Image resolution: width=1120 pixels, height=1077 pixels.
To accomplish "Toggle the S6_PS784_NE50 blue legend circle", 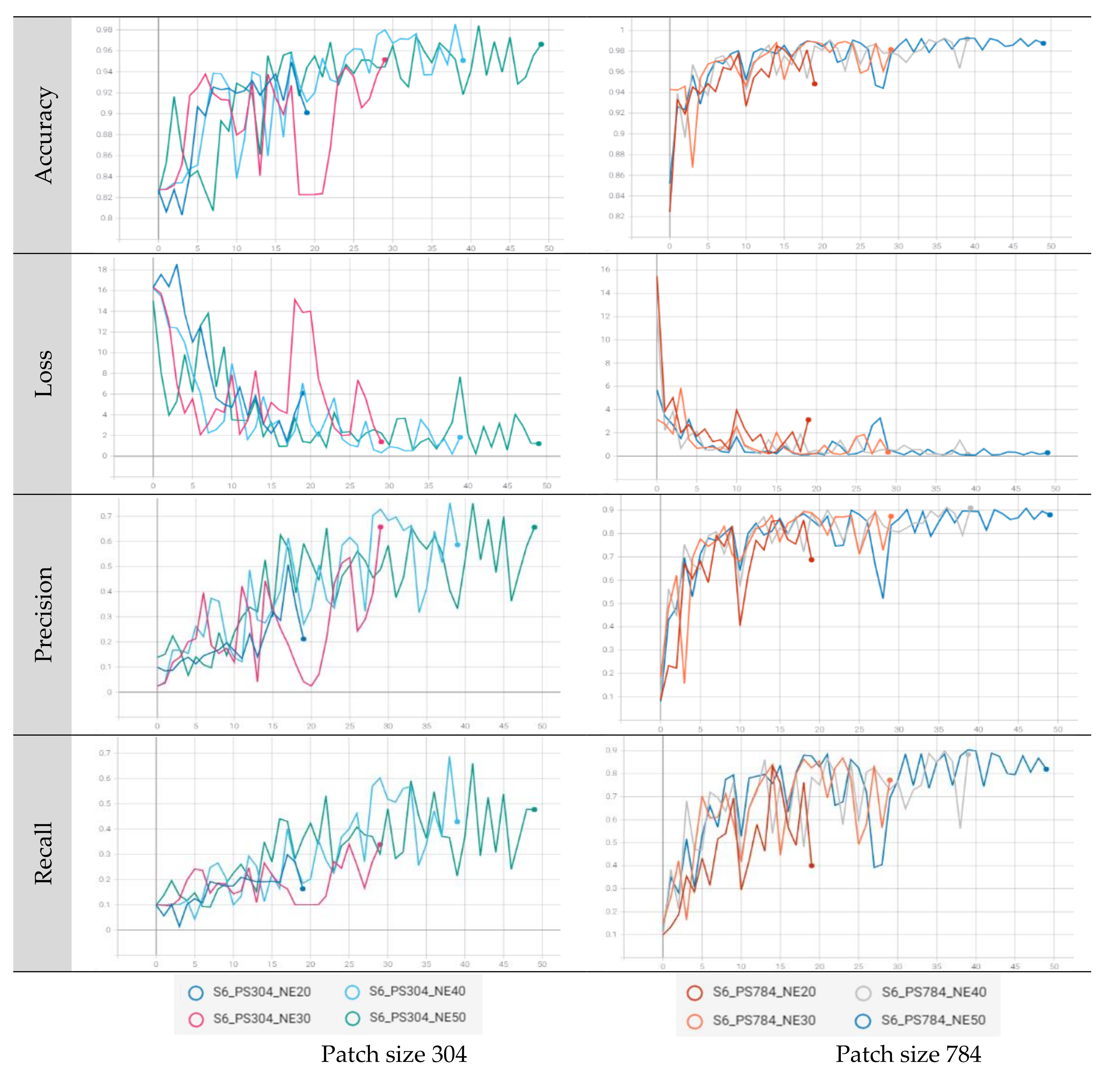I will [x=863, y=1021].
